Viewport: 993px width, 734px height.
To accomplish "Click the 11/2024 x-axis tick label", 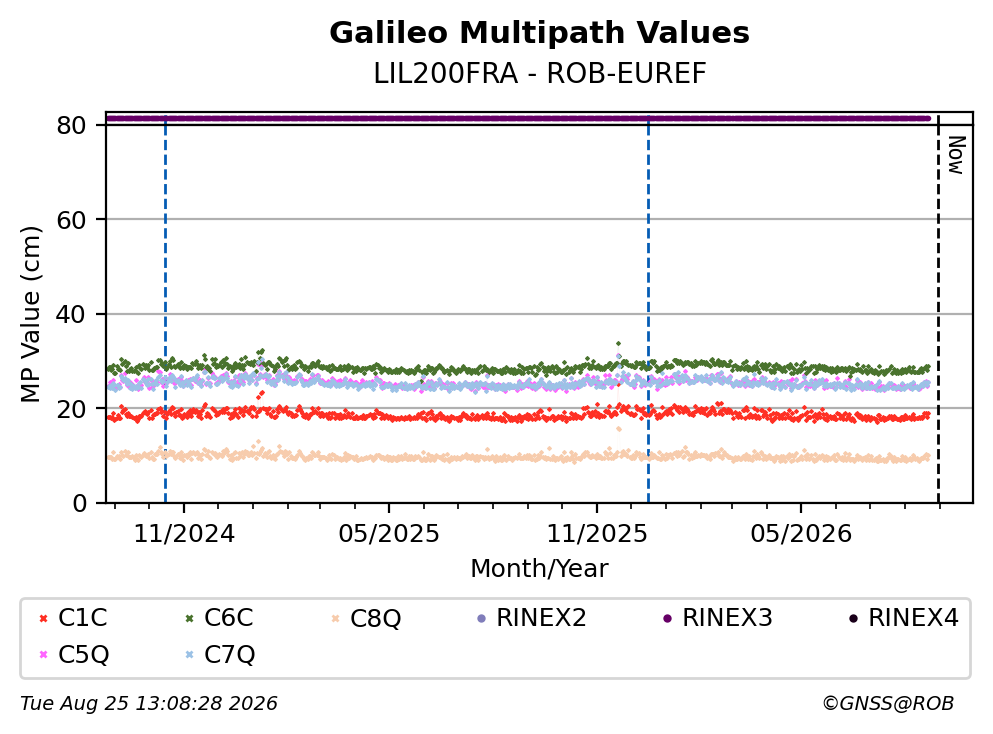I will (184, 534).
